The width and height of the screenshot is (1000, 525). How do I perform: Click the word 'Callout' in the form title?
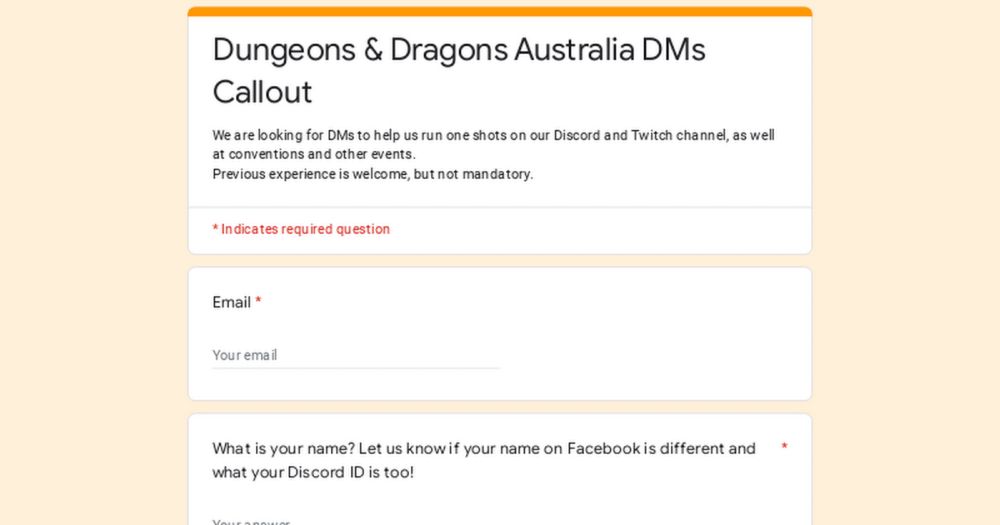click(x=262, y=92)
